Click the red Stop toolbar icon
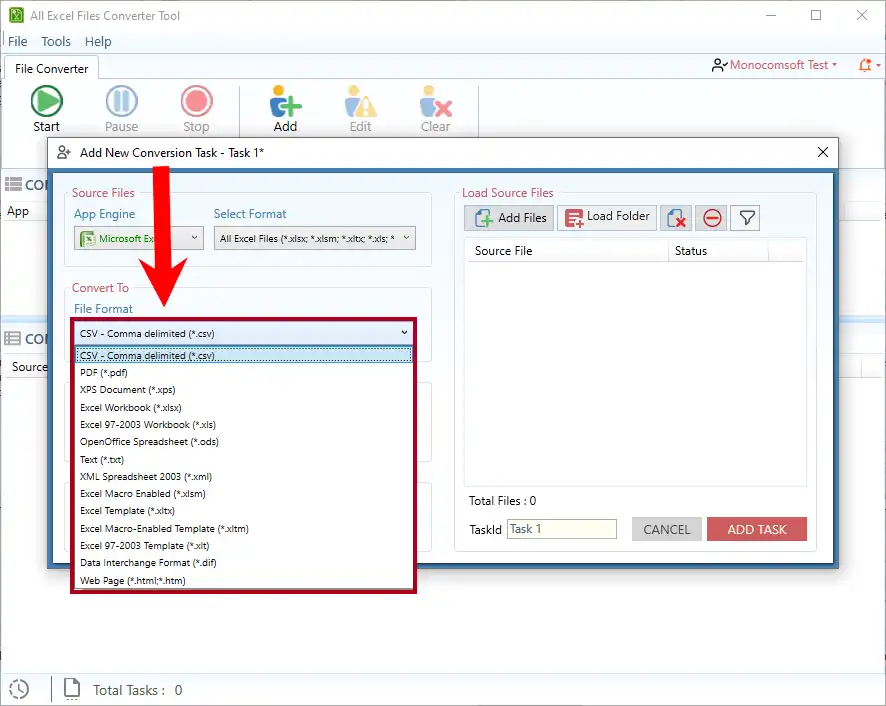886x706 pixels. [x=197, y=101]
